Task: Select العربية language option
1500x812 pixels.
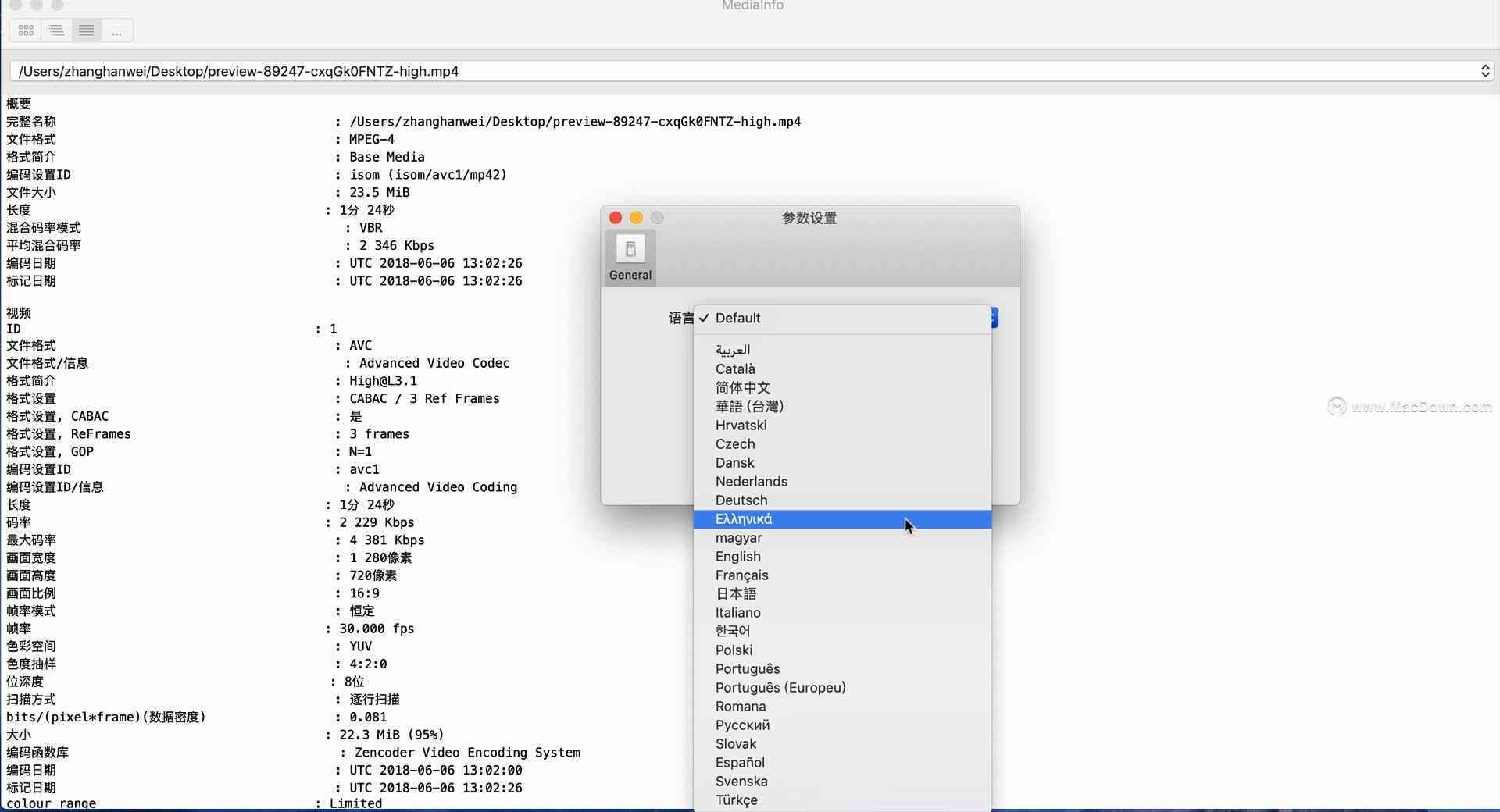Action: click(x=842, y=350)
